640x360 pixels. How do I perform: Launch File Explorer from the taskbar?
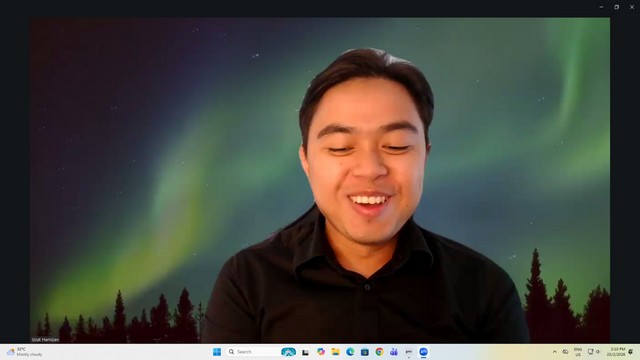pyautogui.click(x=336, y=352)
